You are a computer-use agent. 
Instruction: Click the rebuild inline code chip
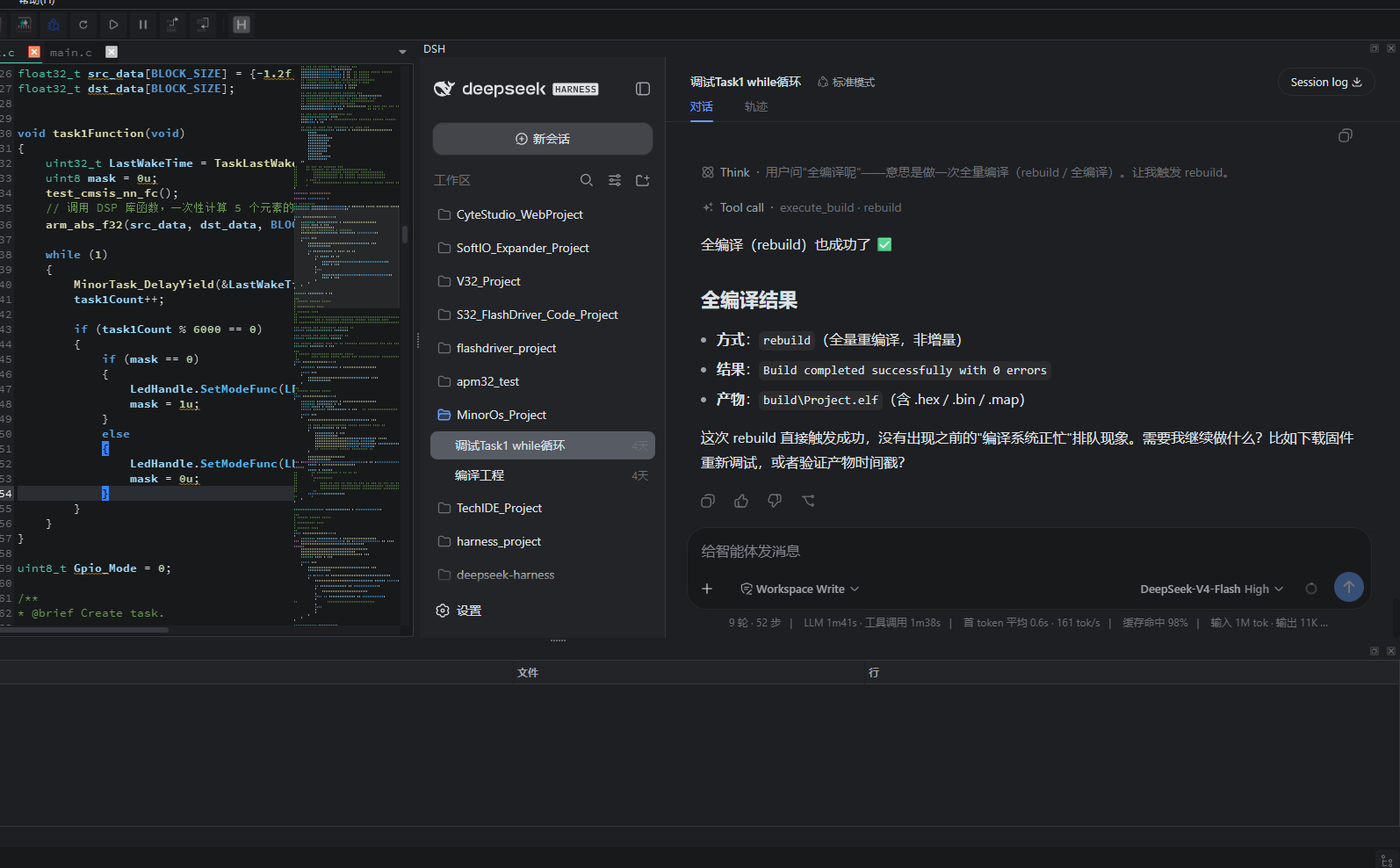[x=786, y=340]
